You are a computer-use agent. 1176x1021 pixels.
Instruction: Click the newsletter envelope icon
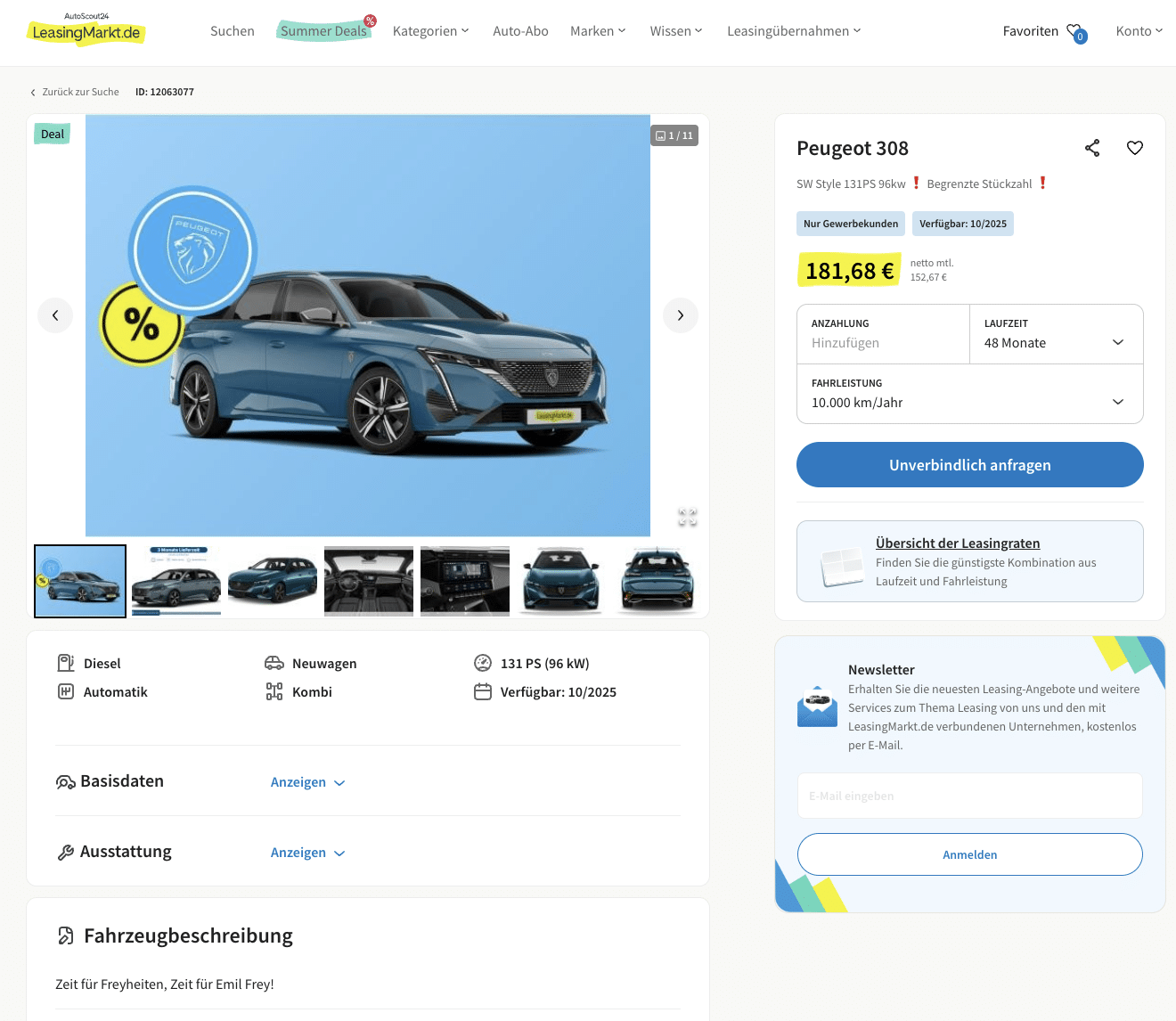817,707
